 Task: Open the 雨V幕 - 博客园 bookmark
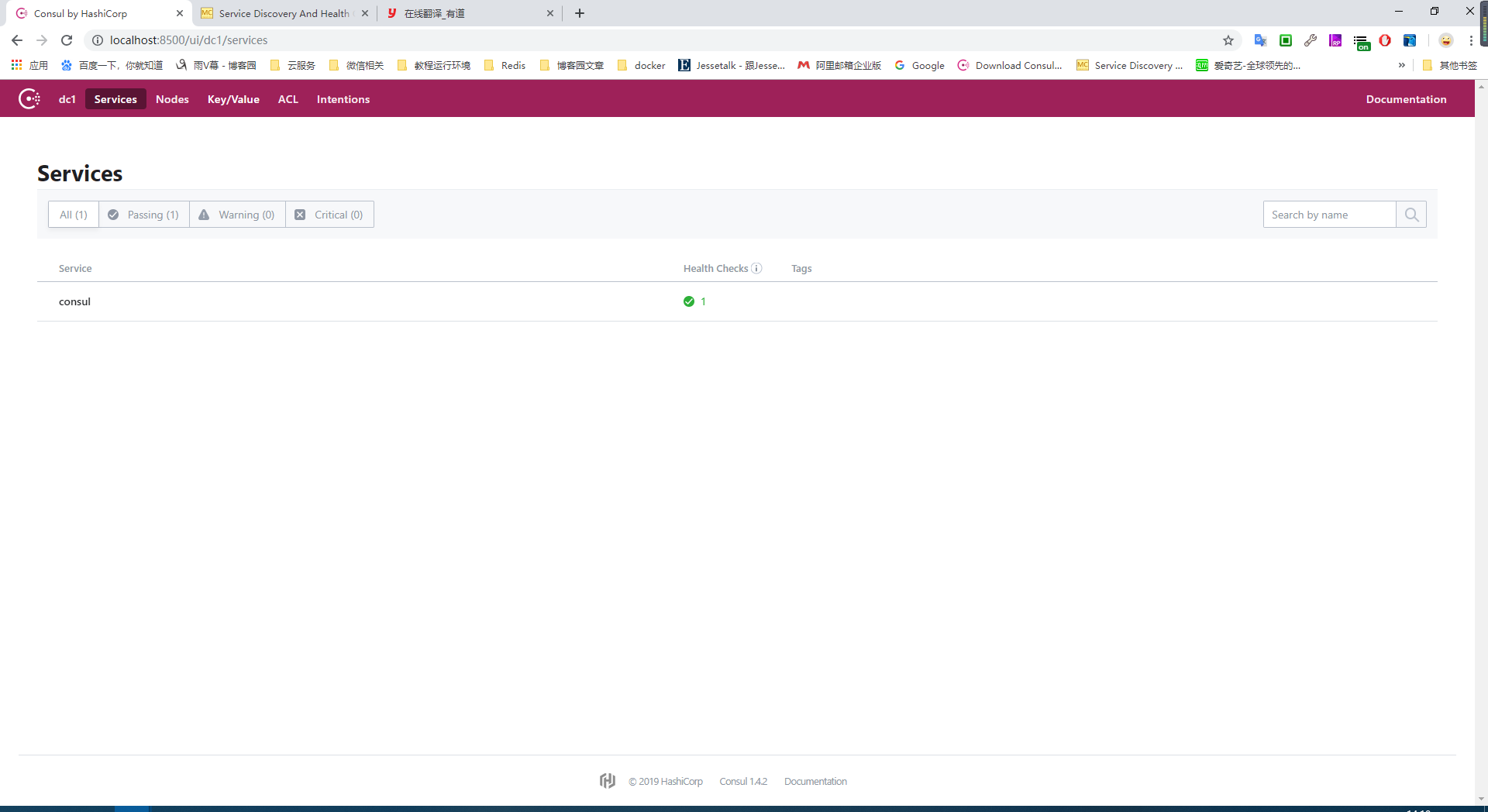(x=216, y=65)
